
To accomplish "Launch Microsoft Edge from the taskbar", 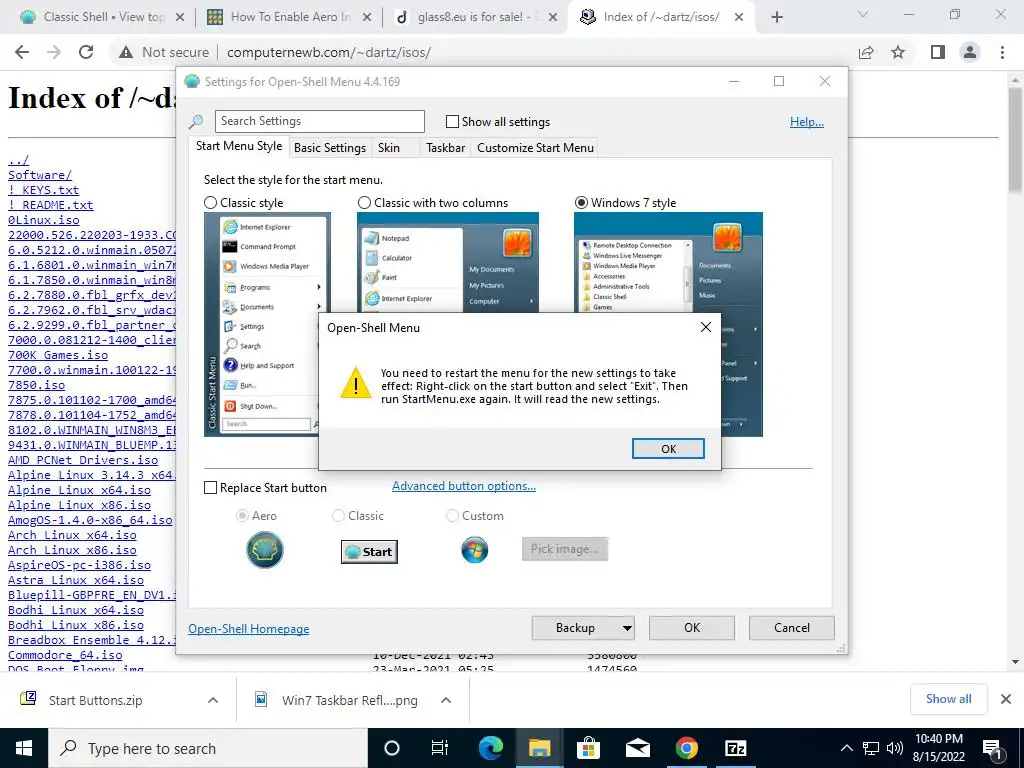I will (x=491, y=748).
